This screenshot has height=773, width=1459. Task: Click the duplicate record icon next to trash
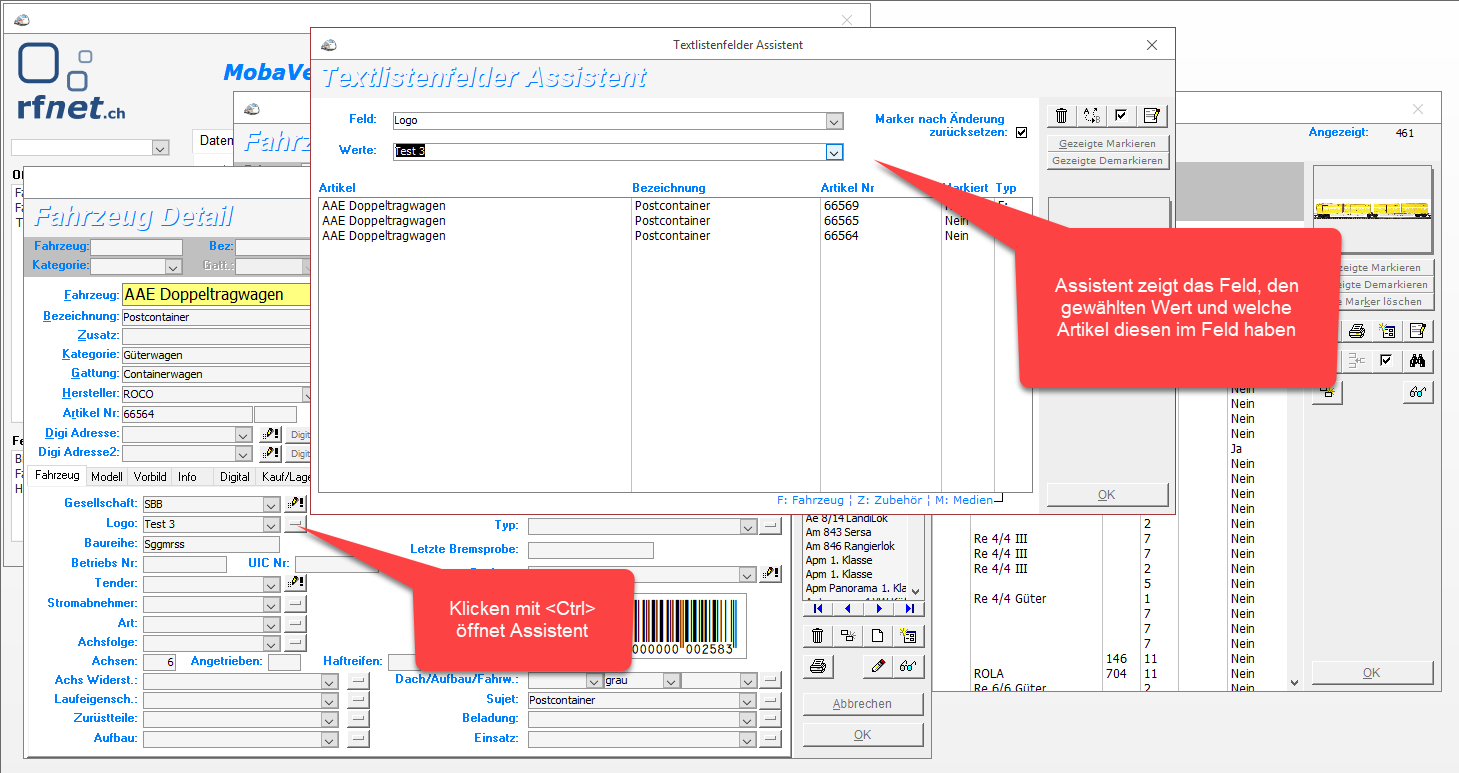(x=848, y=635)
